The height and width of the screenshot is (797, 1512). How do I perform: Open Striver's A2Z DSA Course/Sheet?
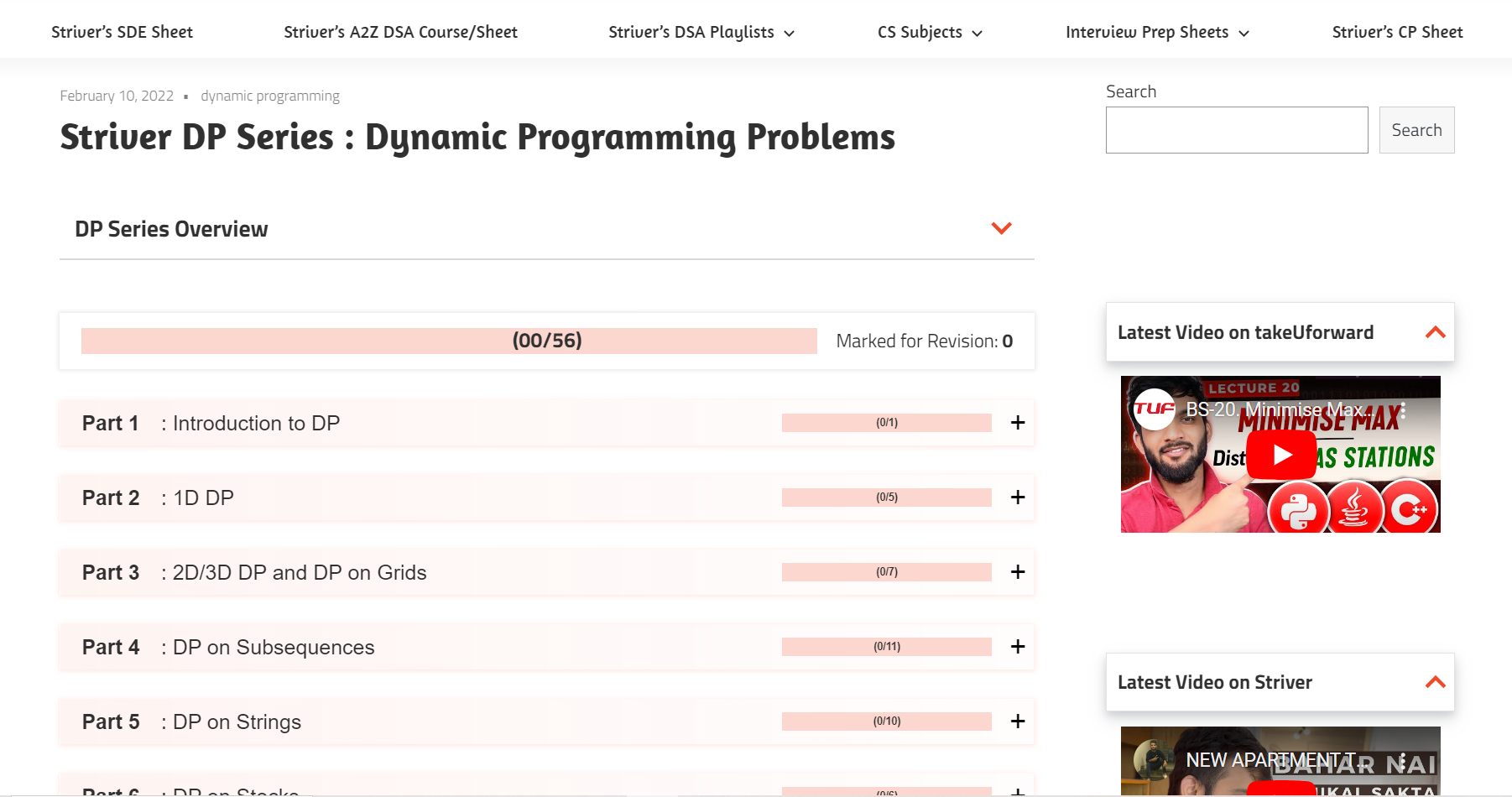pos(400,32)
